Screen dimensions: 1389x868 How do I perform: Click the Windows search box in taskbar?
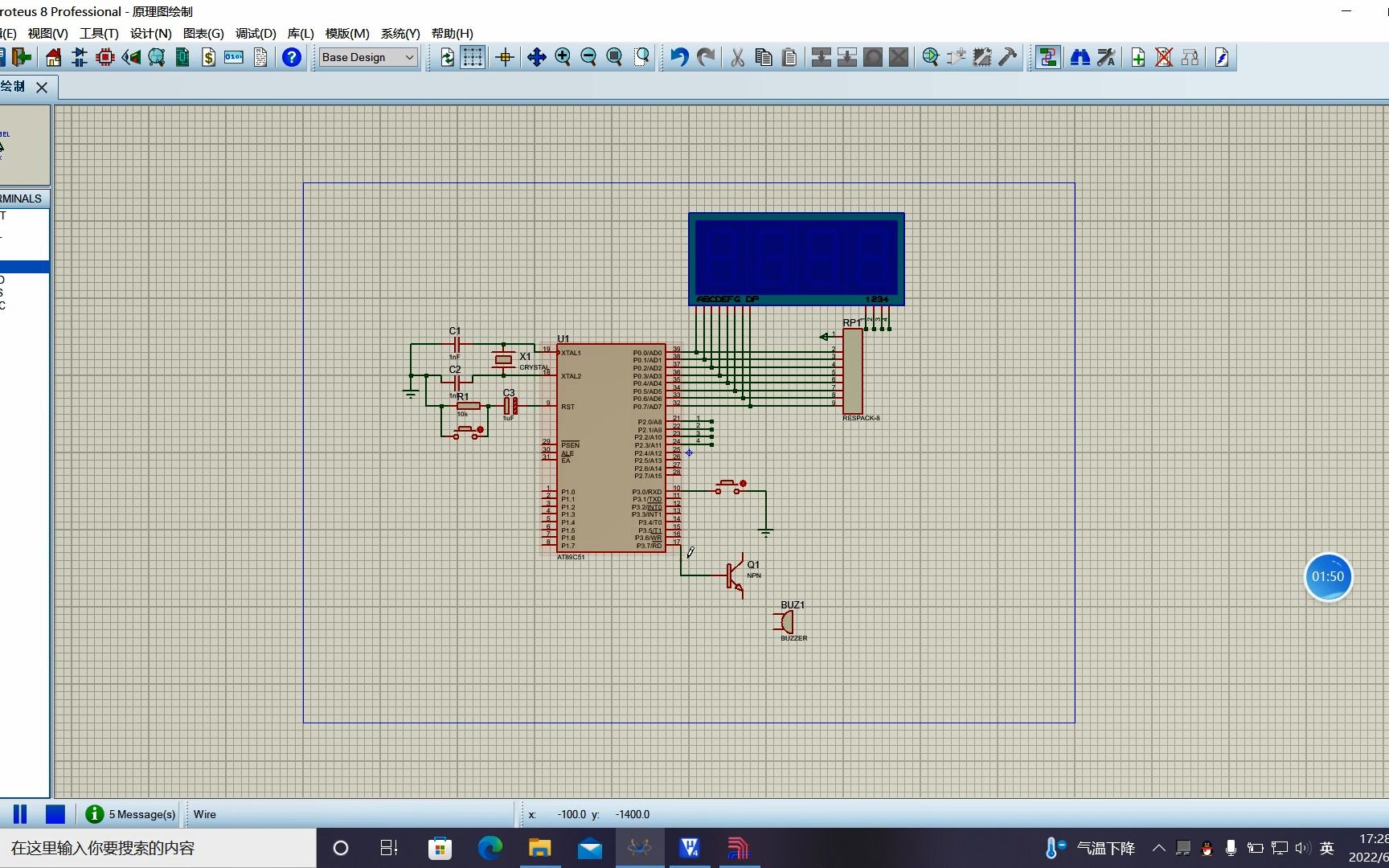point(158,848)
